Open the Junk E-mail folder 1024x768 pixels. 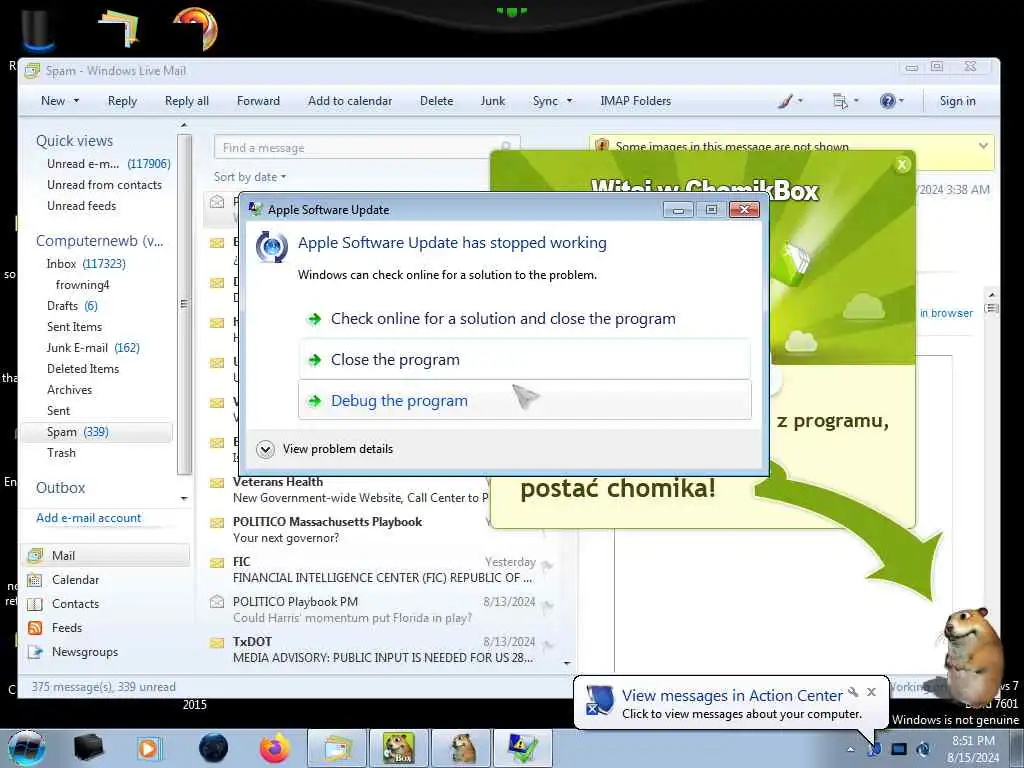[x=93, y=348]
